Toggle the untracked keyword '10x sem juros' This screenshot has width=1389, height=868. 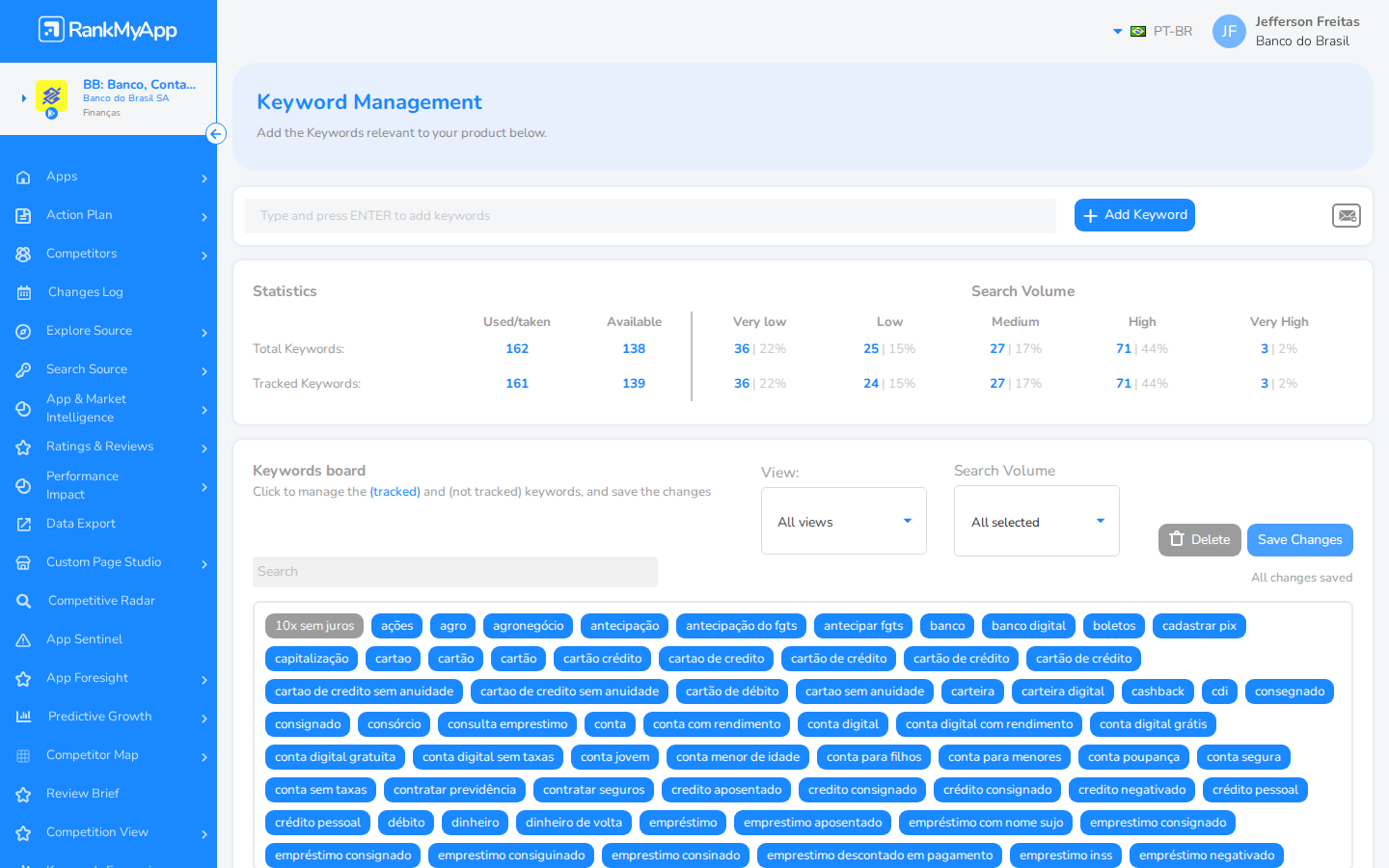click(x=314, y=626)
